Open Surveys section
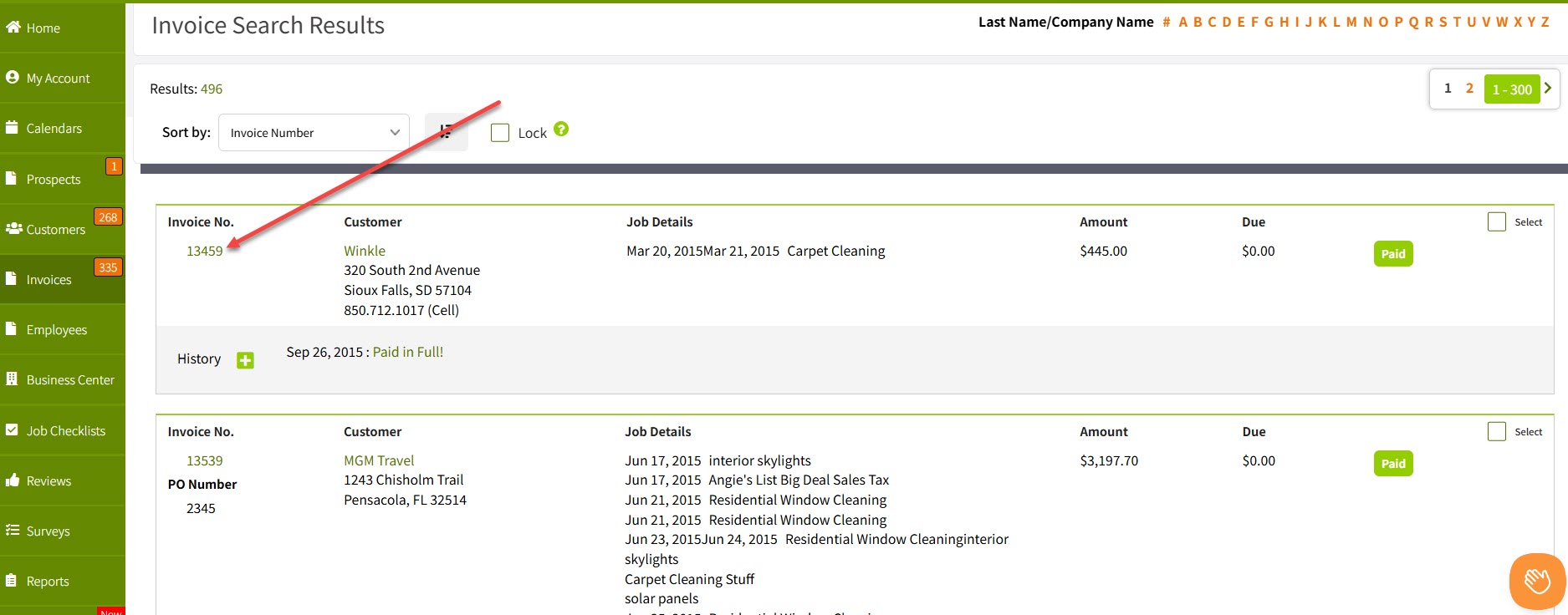Screen dimensions: 1568x615 click(63, 531)
